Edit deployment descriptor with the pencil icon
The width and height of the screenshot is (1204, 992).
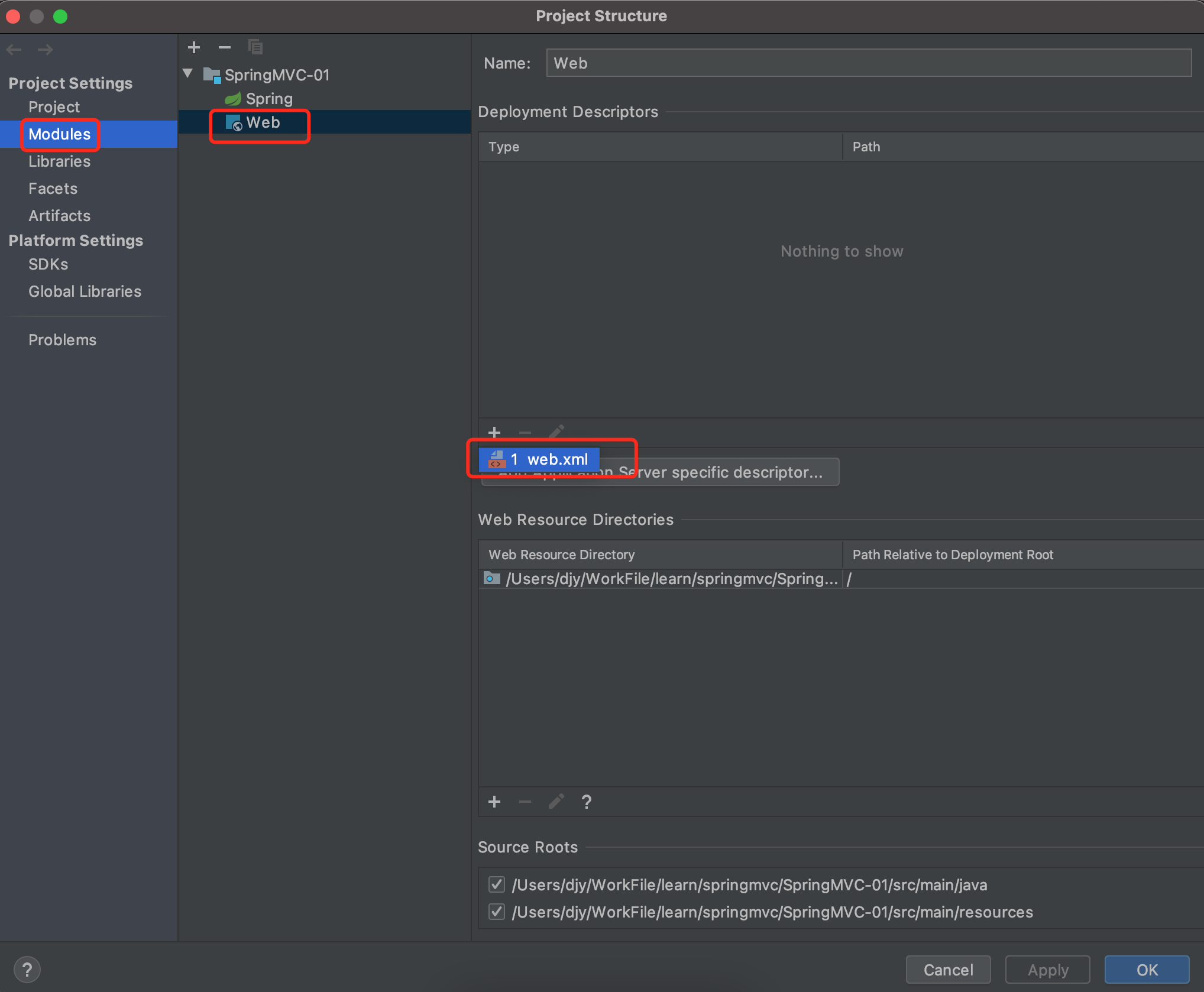(x=556, y=433)
